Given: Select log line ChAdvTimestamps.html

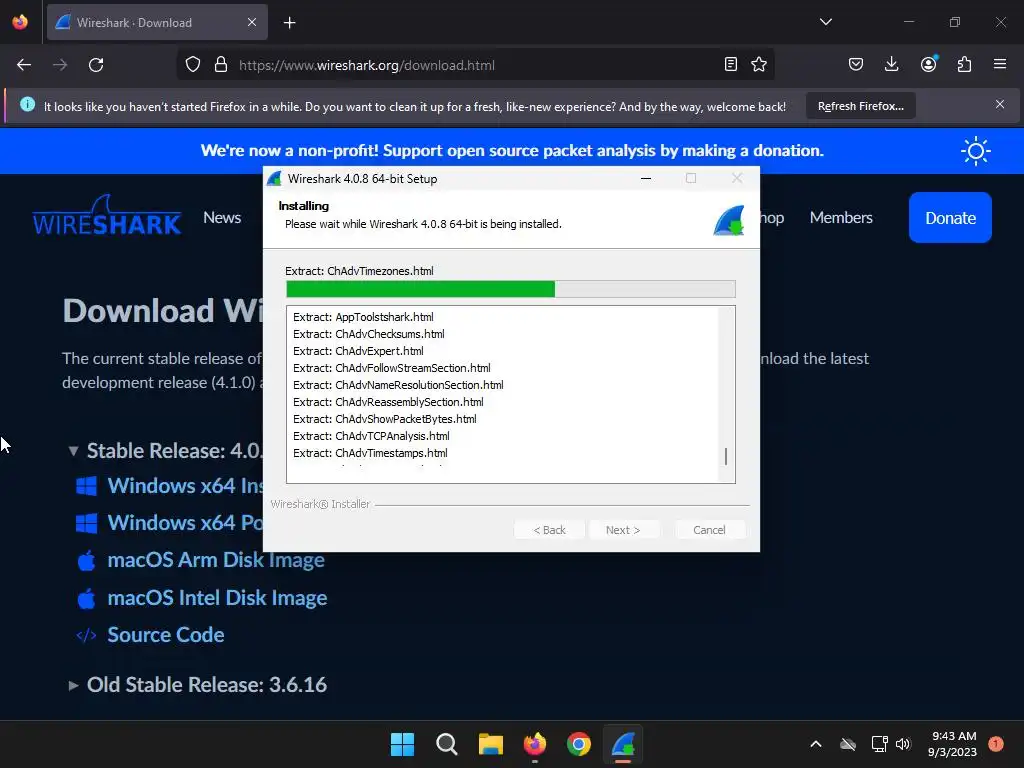Looking at the screenshot, I should click(370, 453).
